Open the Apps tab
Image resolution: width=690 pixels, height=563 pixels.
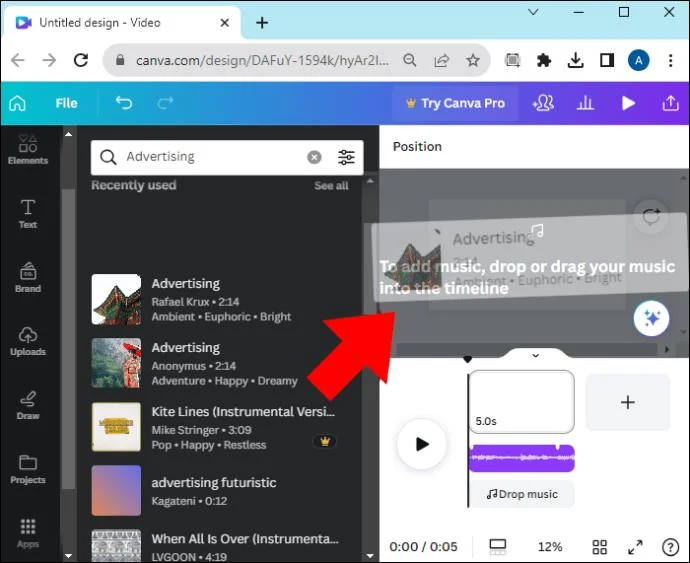(28, 533)
